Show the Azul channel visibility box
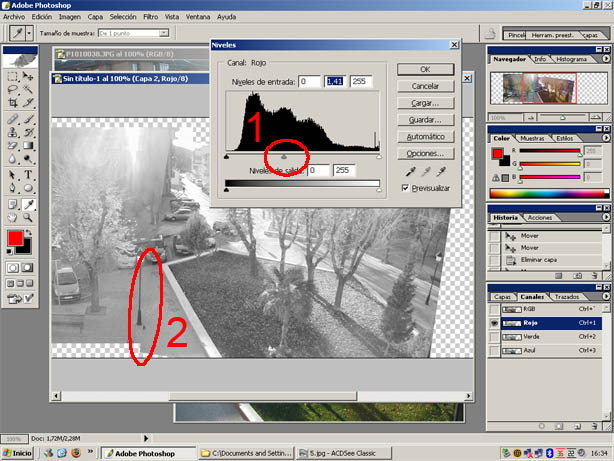The width and height of the screenshot is (614, 461). point(494,350)
